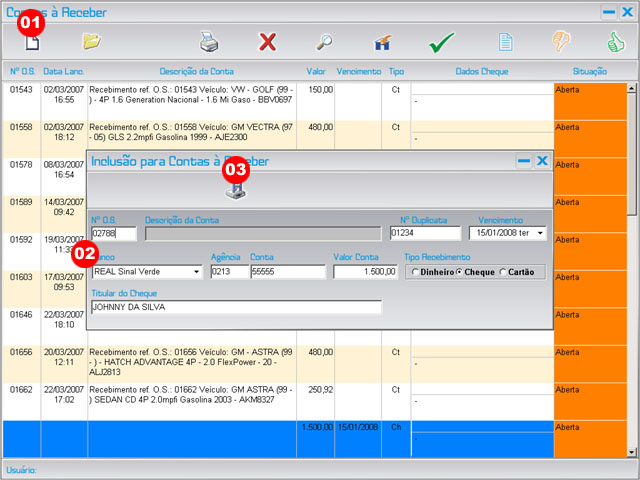The width and height of the screenshot is (640, 480).
Task: Click the table scrollbar down arrow
Action: click(x=631, y=452)
